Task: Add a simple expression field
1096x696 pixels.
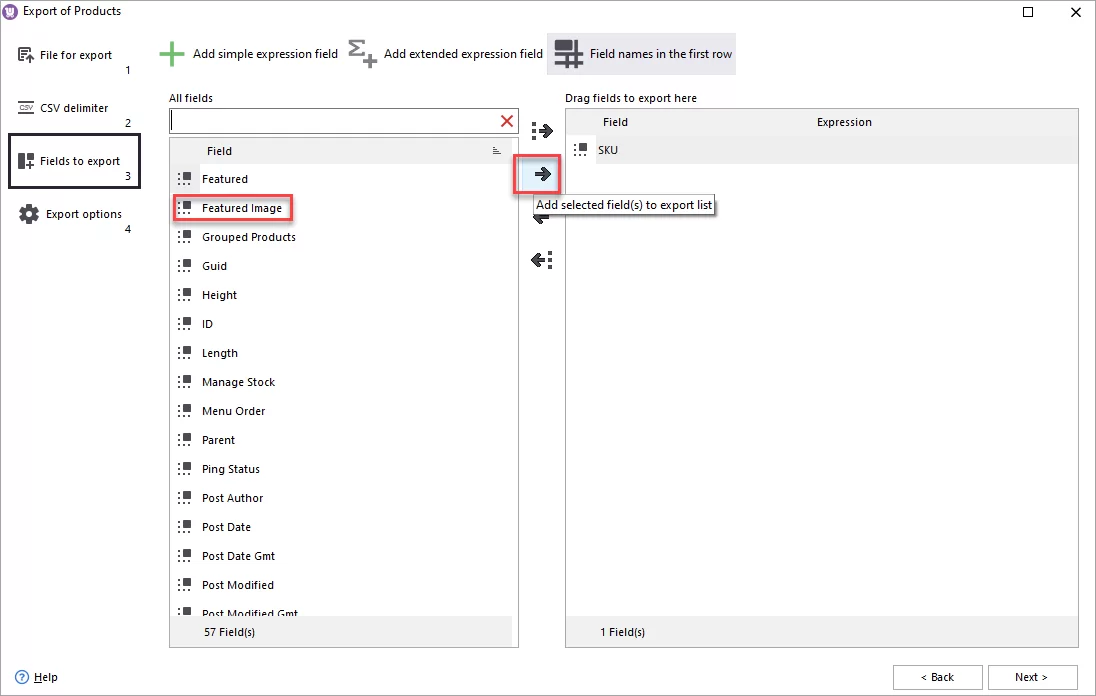Action: click(248, 54)
